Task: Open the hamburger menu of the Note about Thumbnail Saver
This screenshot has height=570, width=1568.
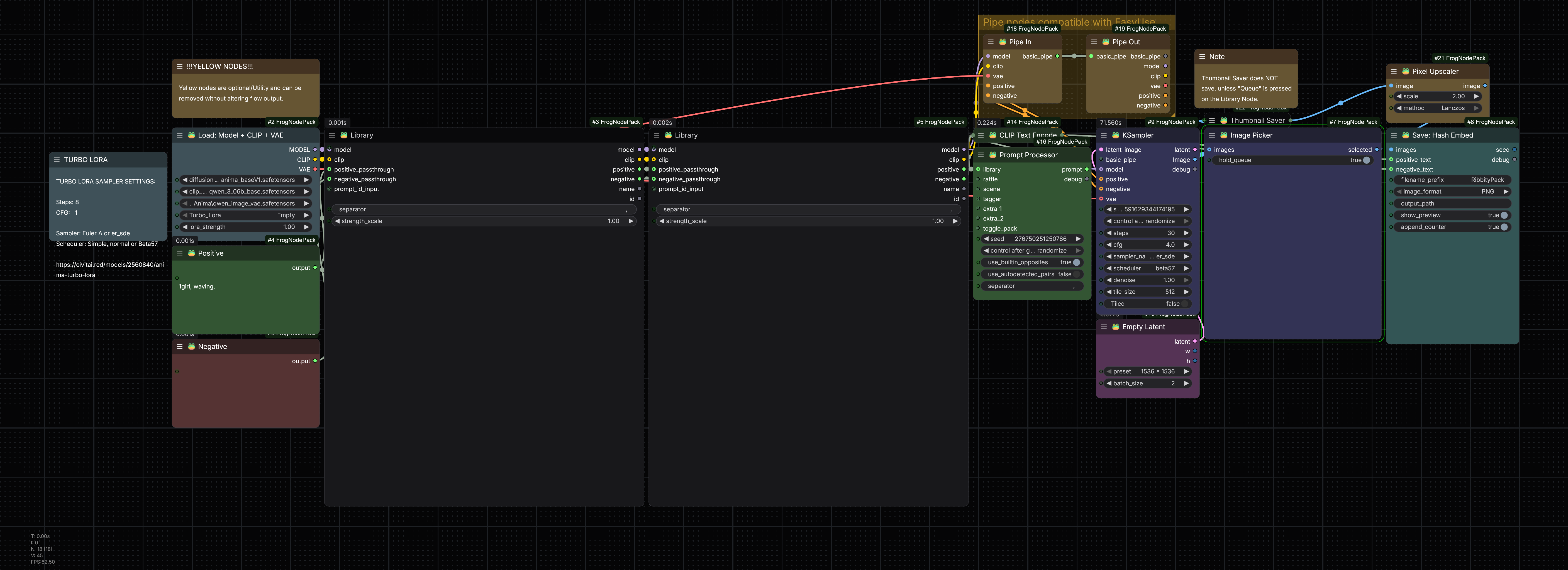Action: (x=1202, y=57)
